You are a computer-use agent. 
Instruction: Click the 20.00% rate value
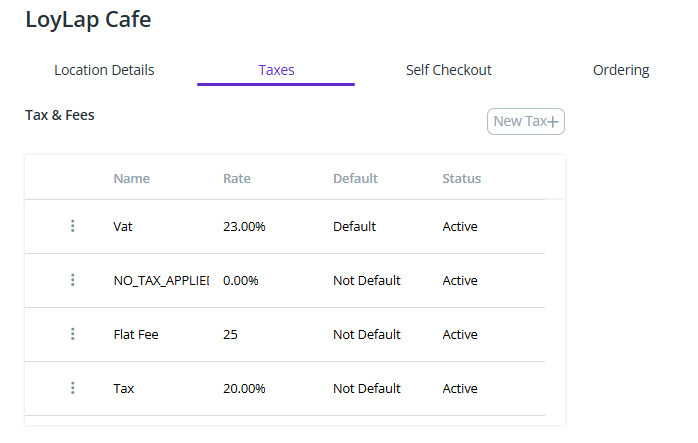pos(244,389)
